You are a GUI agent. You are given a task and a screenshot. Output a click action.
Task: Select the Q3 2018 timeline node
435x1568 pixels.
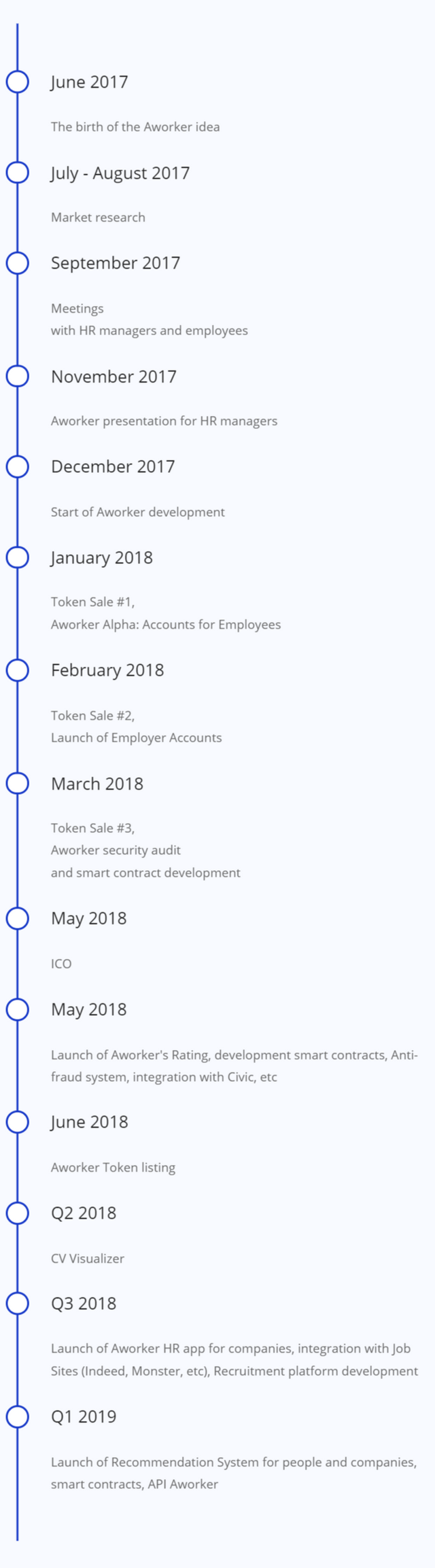click(x=18, y=1303)
